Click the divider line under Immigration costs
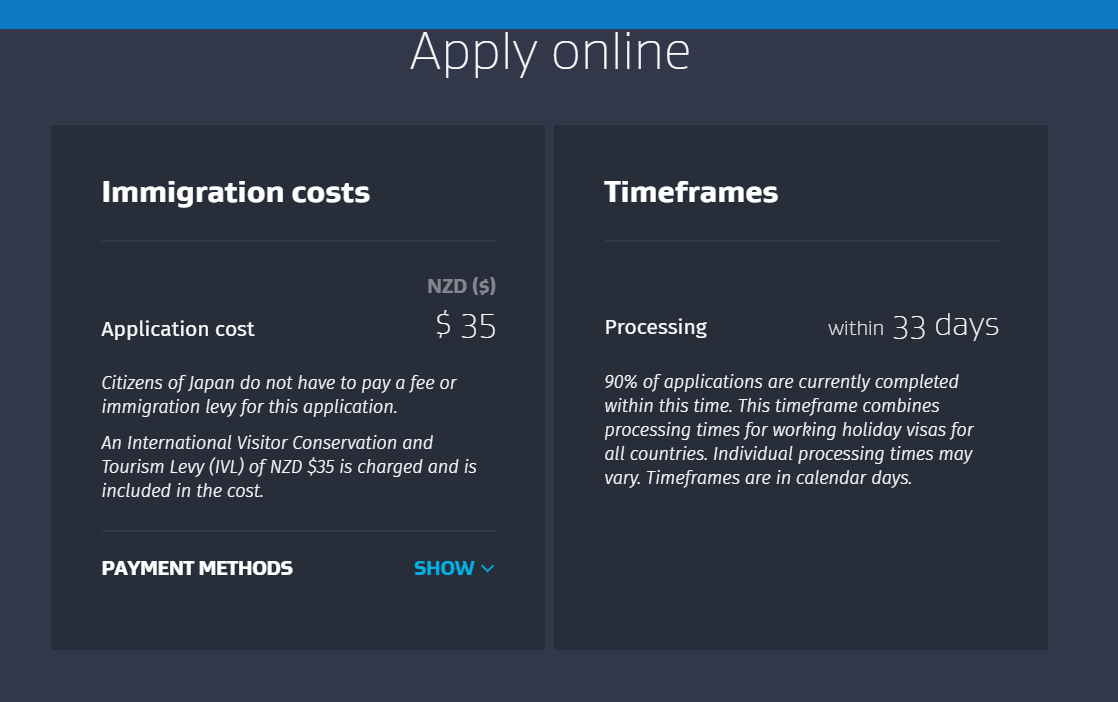Image resolution: width=1118 pixels, height=702 pixels. (x=299, y=241)
